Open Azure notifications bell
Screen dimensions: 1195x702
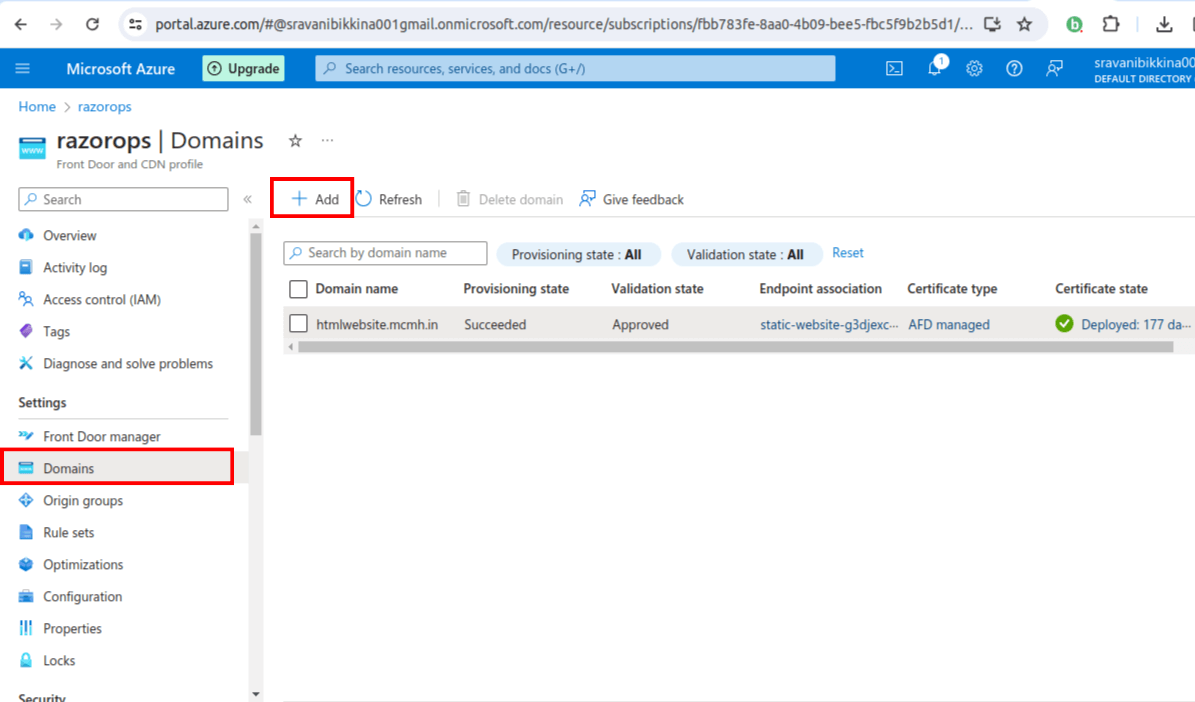tap(934, 68)
